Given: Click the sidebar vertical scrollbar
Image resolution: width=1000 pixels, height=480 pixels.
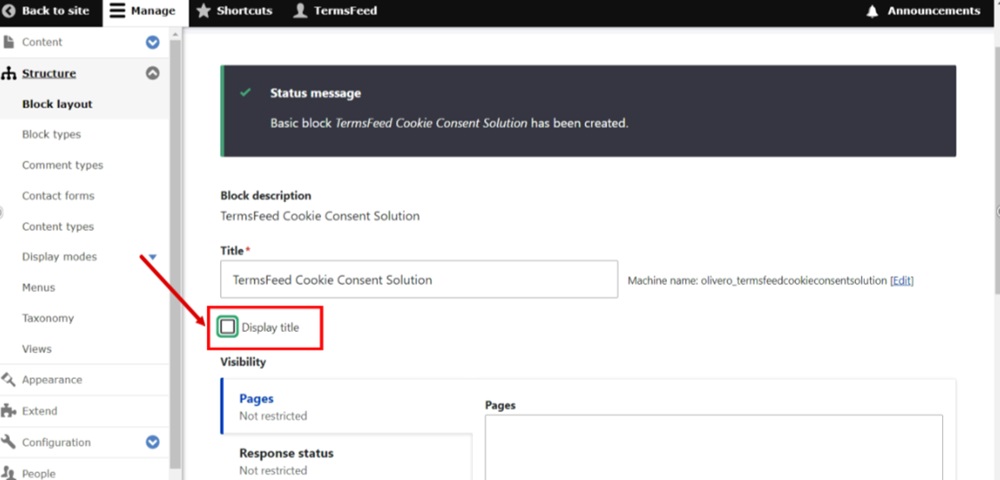Looking at the screenshot, I should click(x=175, y=255).
